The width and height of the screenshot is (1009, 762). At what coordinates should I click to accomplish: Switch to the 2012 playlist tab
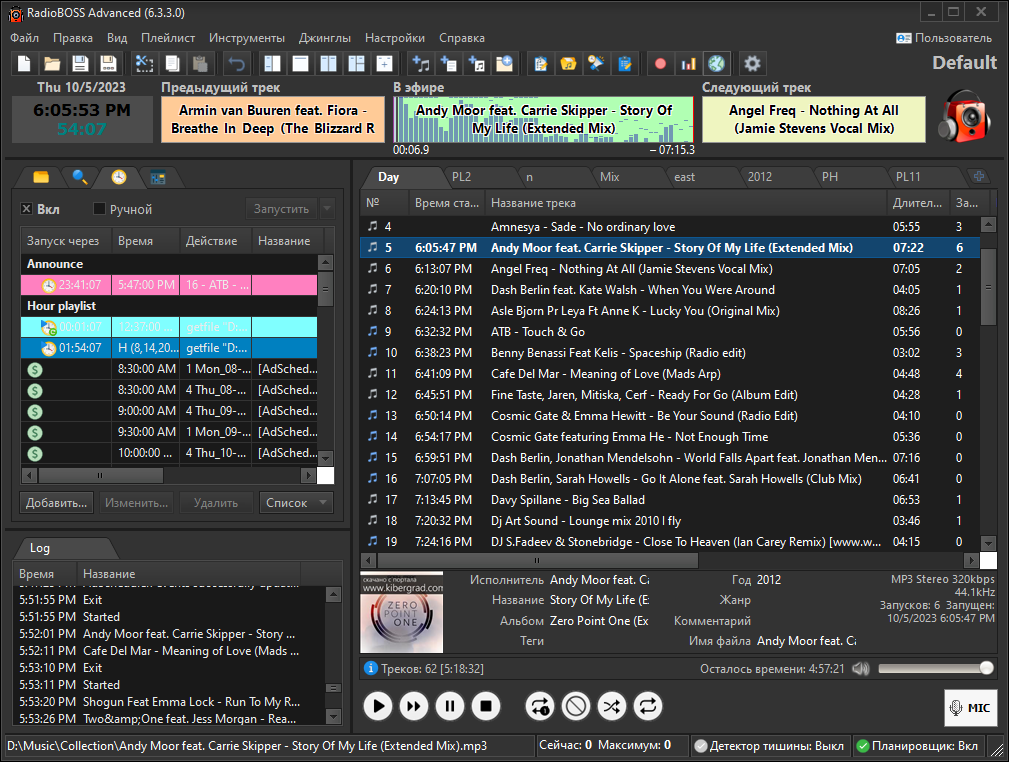pyautogui.click(x=760, y=177)
